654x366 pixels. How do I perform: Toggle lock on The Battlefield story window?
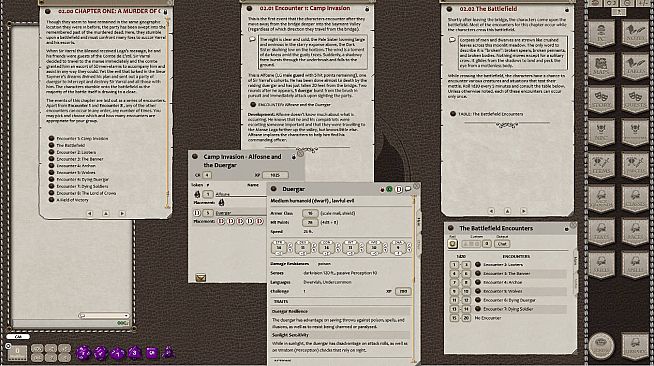pos(566,9)
